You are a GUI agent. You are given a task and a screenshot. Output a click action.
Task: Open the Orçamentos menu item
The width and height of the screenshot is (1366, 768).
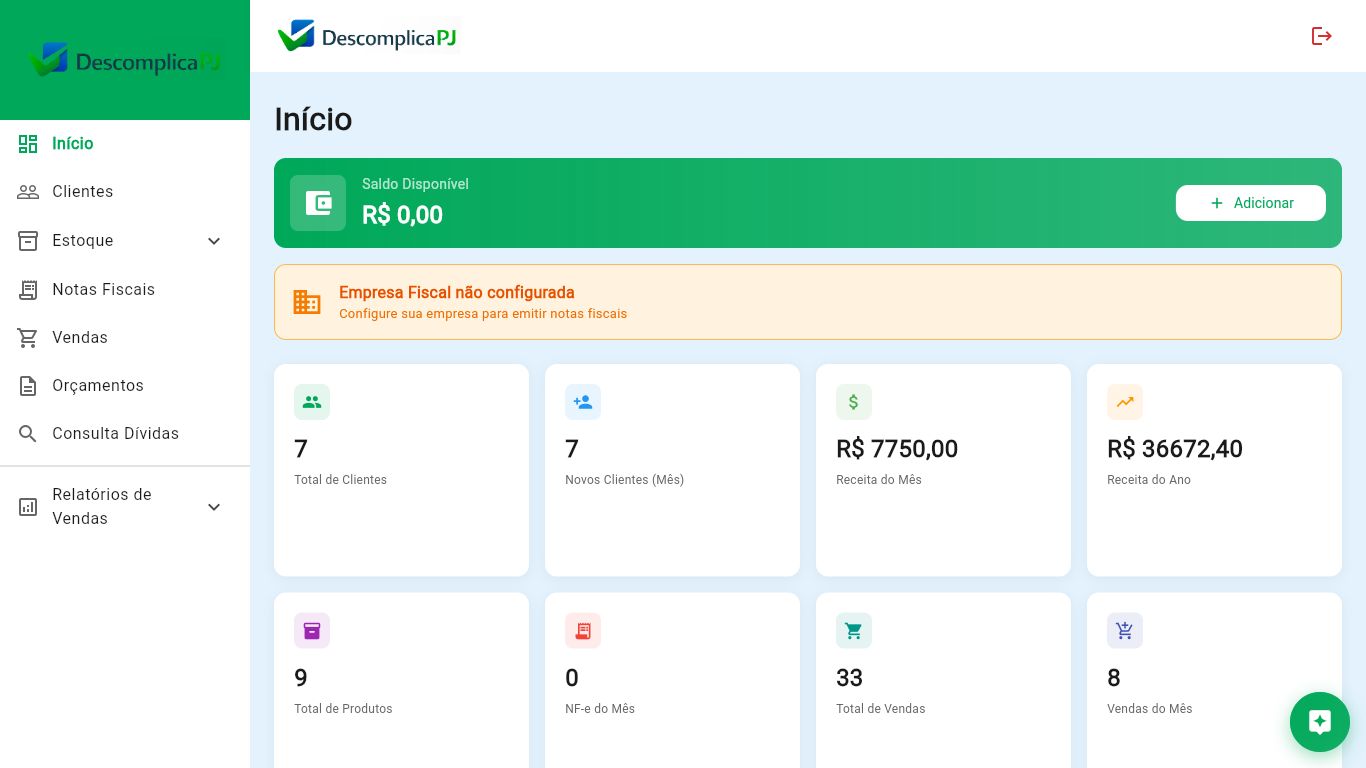(125, 386)
